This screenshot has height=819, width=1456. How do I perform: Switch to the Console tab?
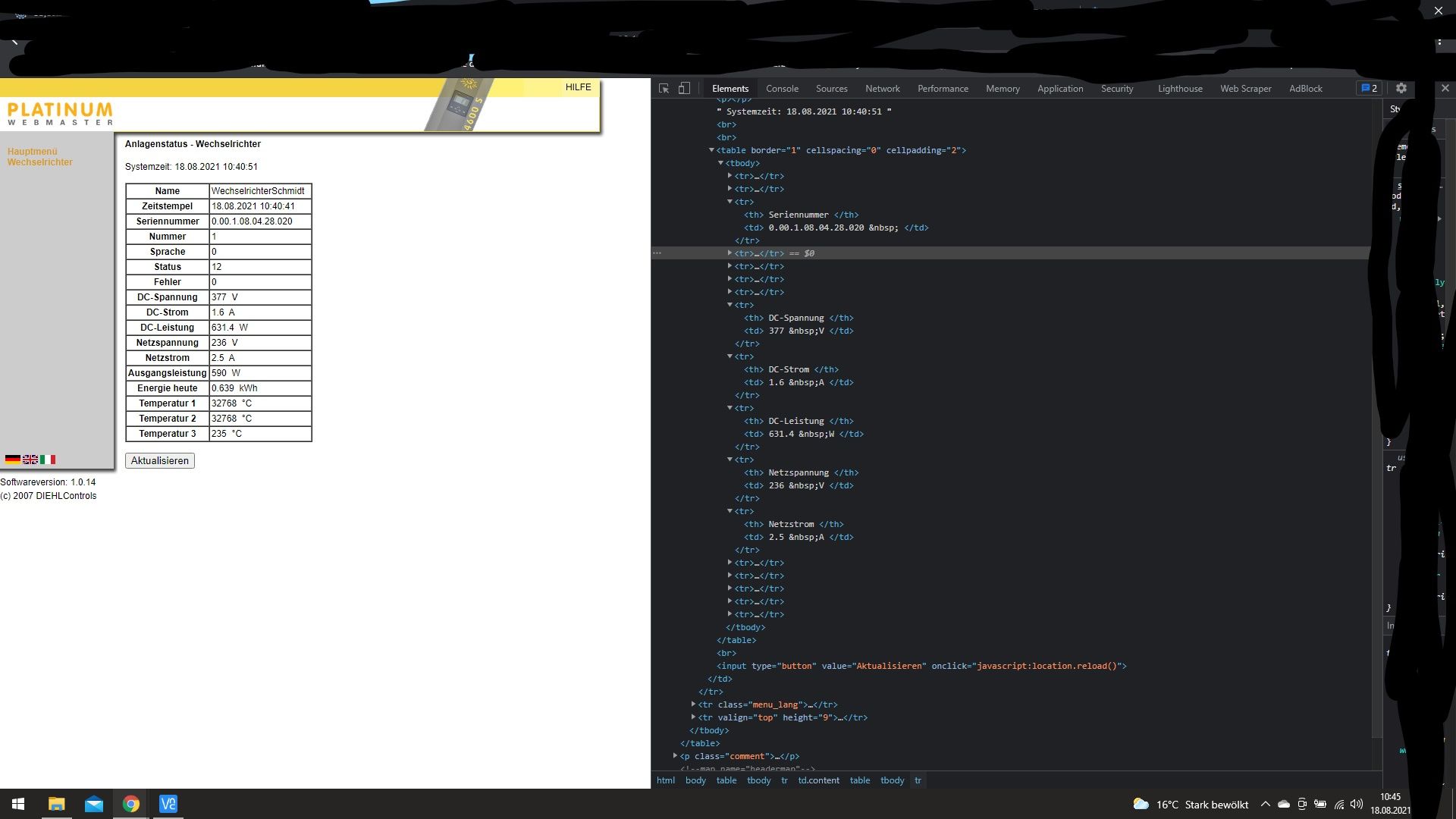(782, 89)
